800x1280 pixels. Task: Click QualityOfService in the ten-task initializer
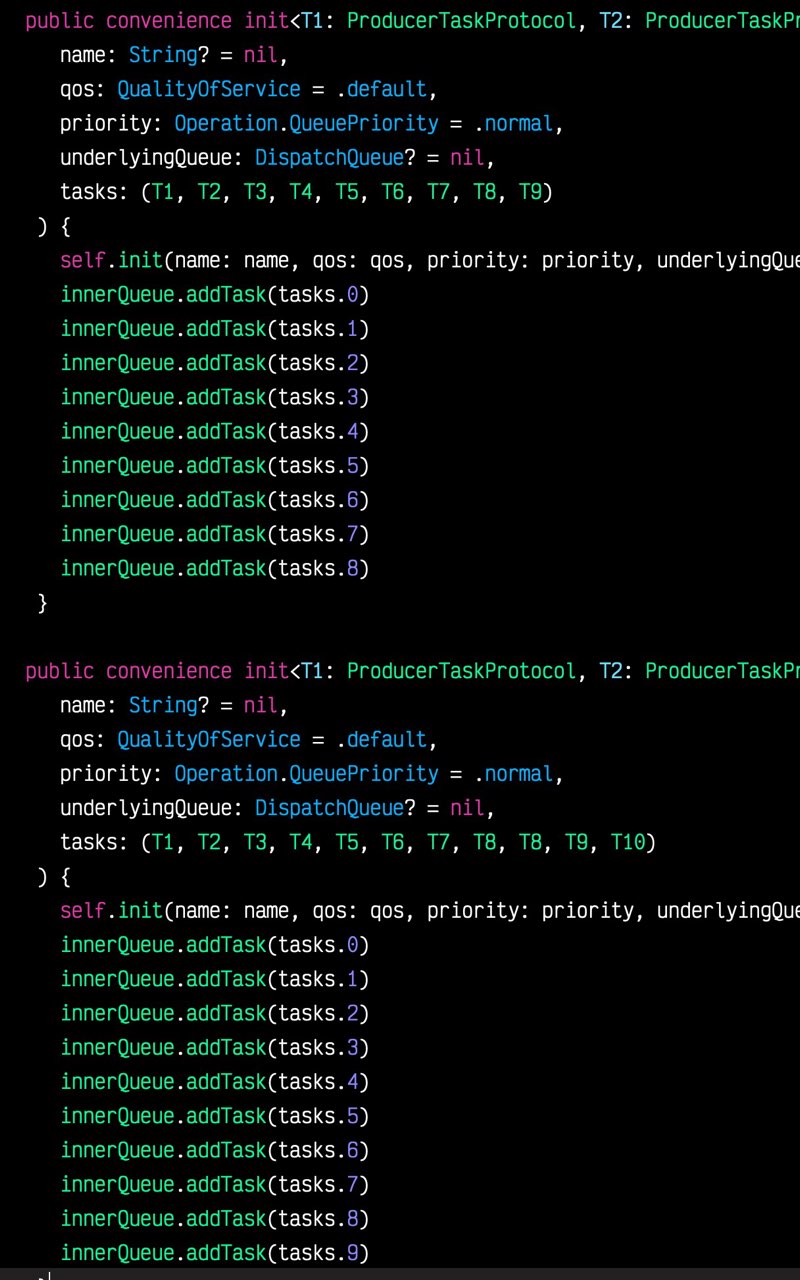209,739
